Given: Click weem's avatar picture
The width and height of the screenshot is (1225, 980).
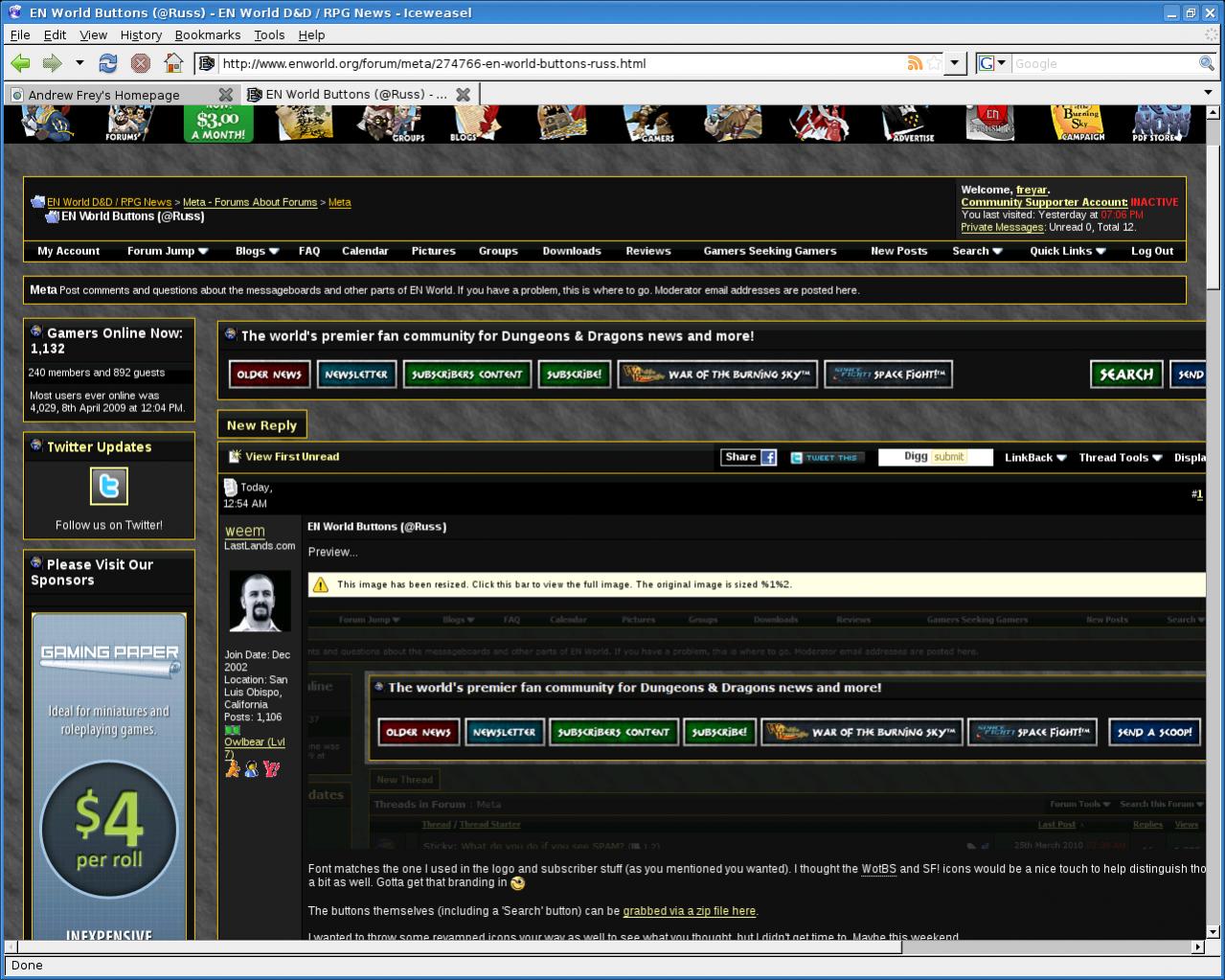Looking at the screenshot, I should point(260,602).
